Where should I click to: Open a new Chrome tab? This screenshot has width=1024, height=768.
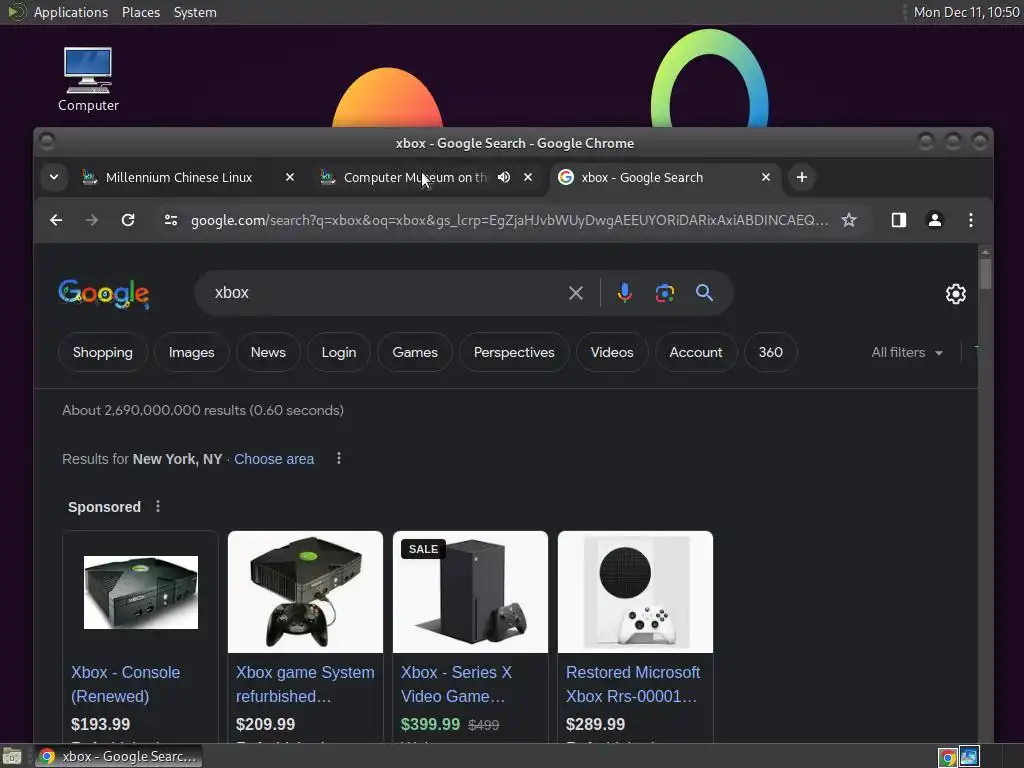tap(801, 177)
